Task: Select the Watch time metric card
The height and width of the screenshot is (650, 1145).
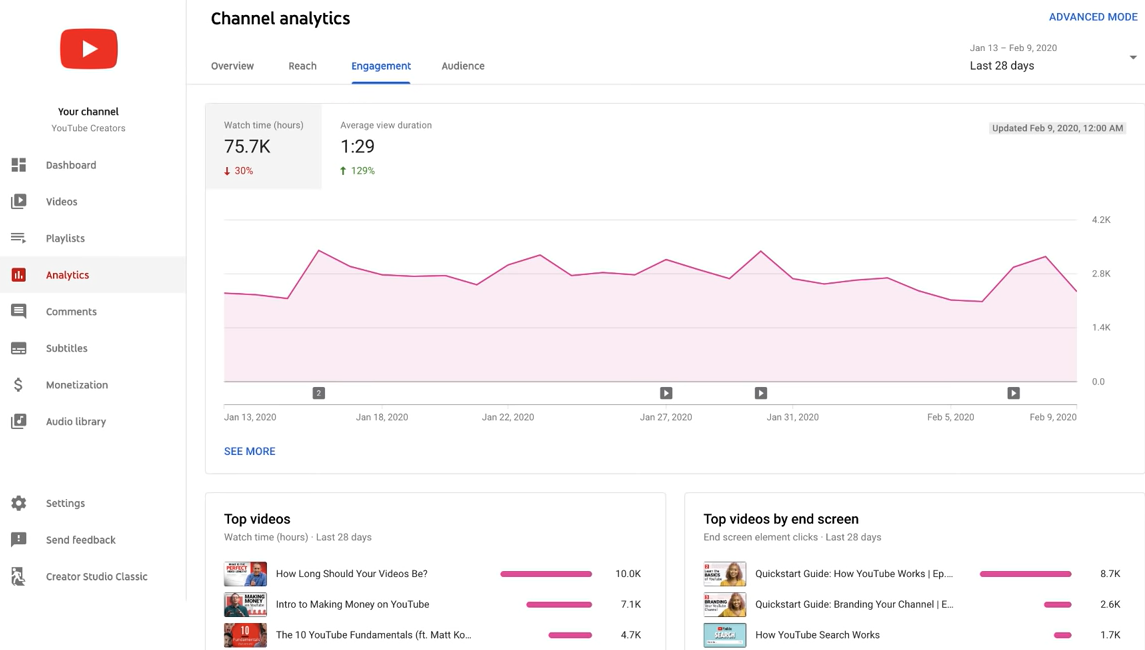Action: tap(263, 146)
